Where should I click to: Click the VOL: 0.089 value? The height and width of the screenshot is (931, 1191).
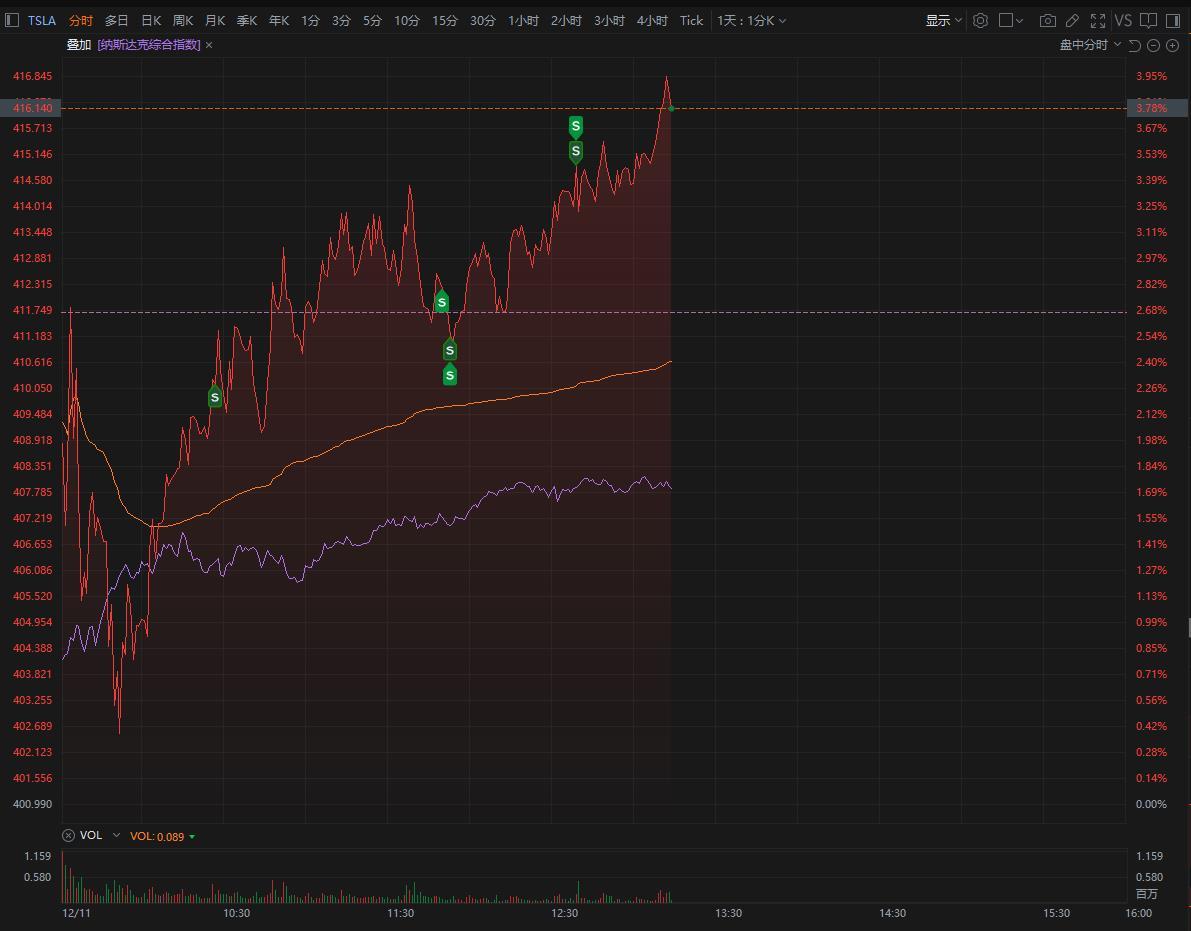157,836
